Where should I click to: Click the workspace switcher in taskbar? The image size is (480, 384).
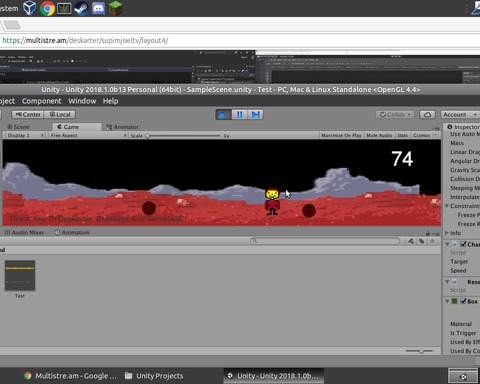coord(463,376)
